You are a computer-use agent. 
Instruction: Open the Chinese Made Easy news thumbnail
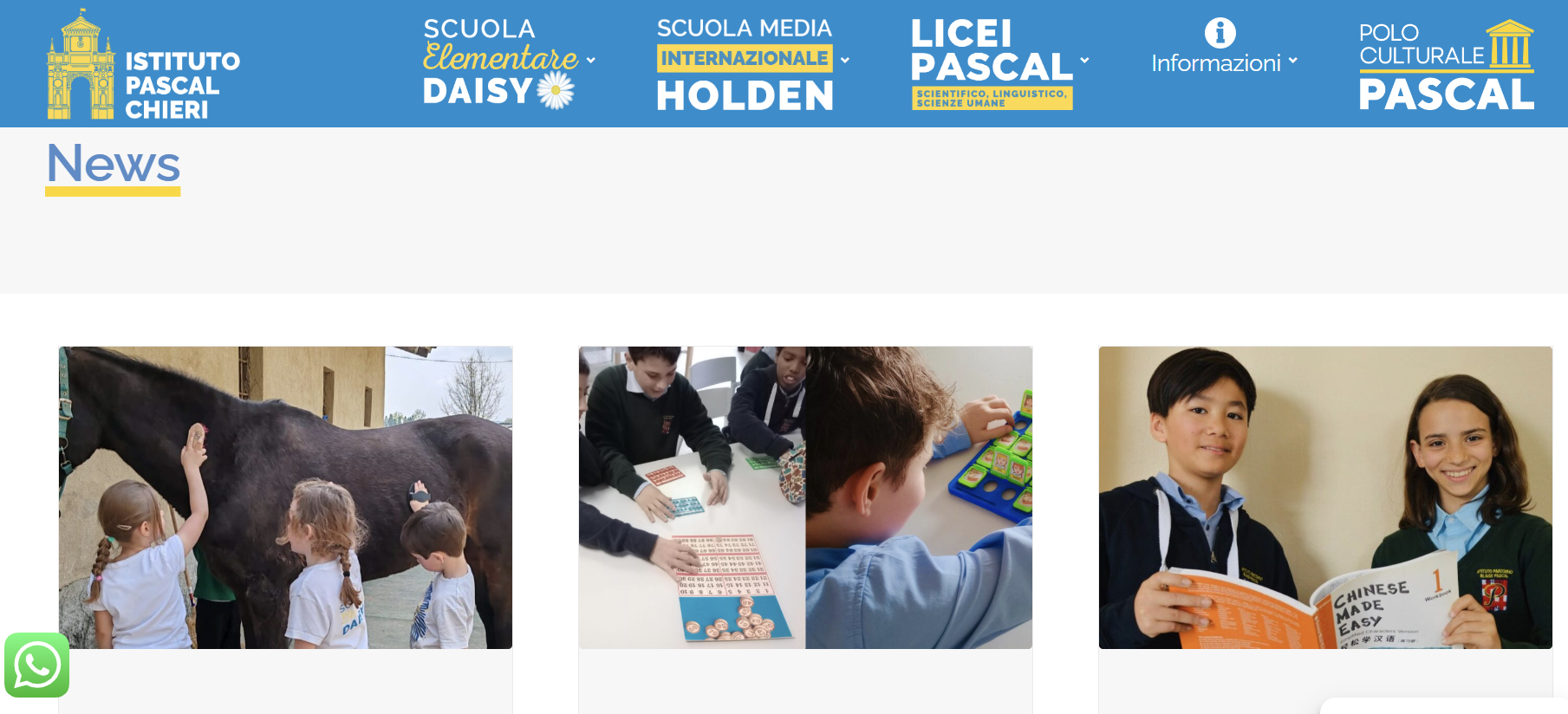point(1325,497)
